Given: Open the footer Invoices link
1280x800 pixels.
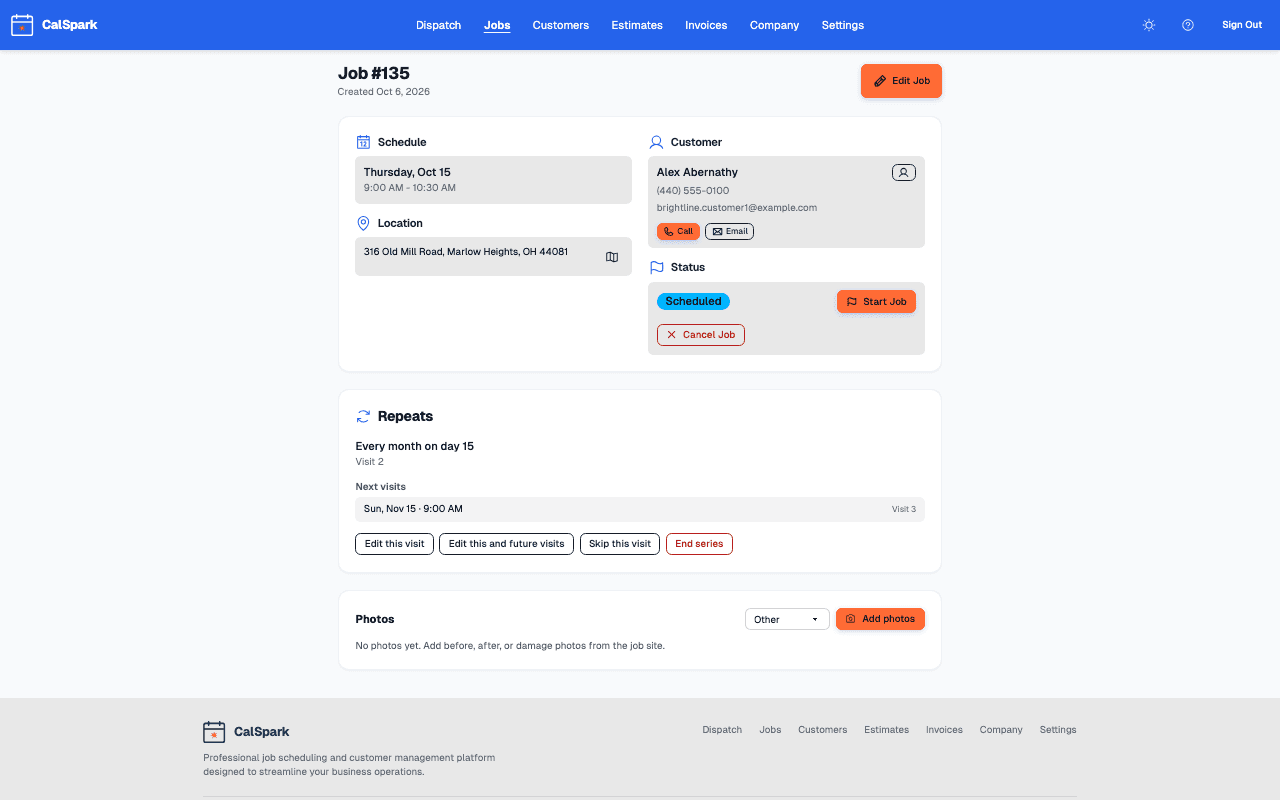Looking at the screenshot, I should [x=944, y=730].
